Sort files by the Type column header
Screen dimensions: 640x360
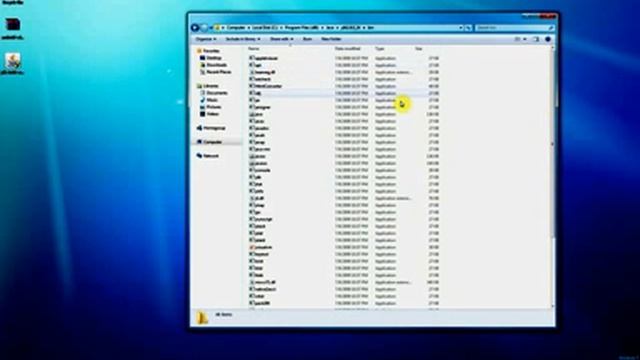[x=380, y=49]
